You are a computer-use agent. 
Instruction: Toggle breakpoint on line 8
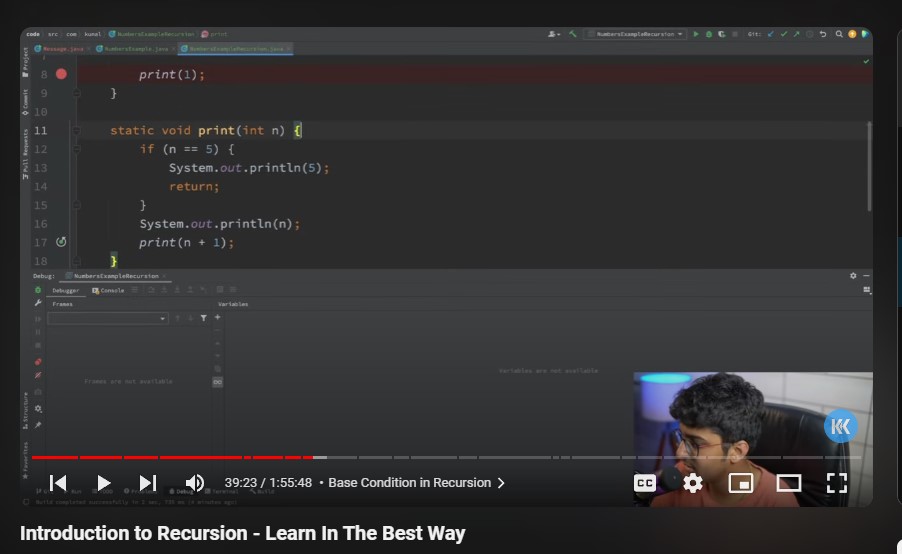pyautogui.click(x=61, y=74)
